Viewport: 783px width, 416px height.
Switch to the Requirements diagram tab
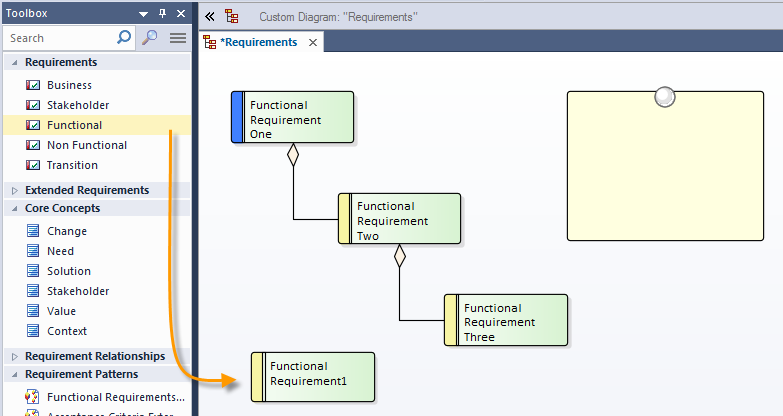pyautogui.click(x=258, y=42)
